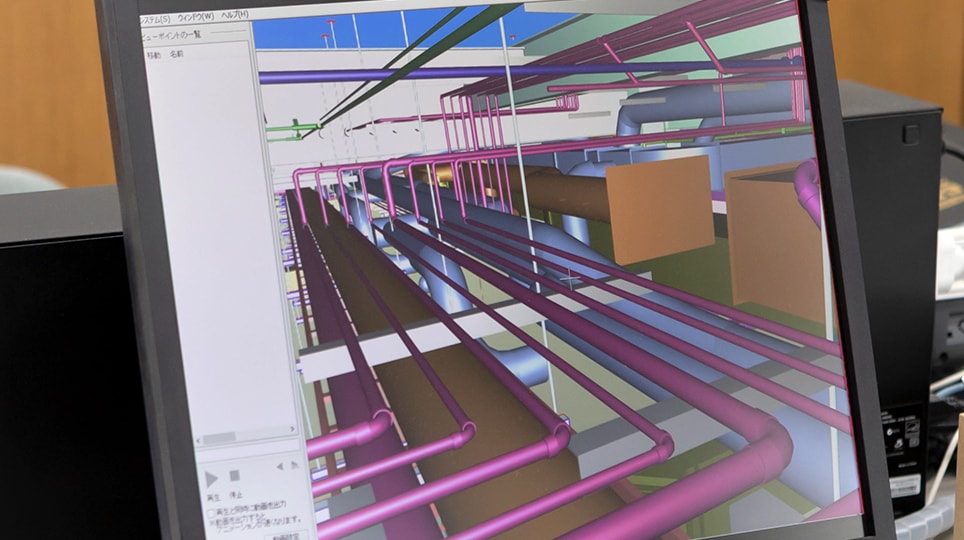The height and width of the screenshot is (540, 964).
Task: Open the システム(S) menu
Action: point(154,18)
